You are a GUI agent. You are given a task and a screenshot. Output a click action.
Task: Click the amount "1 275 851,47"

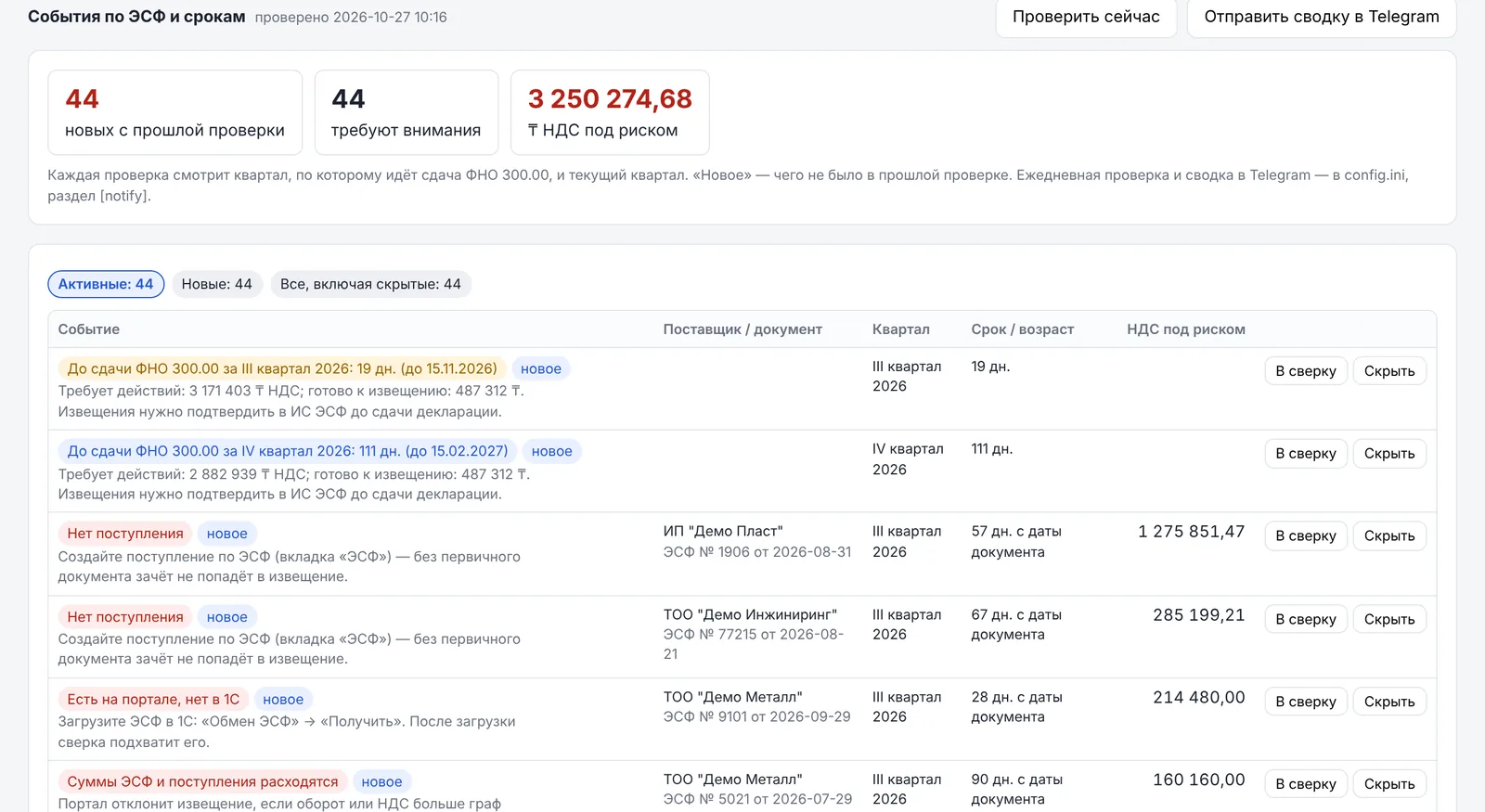(1192, 532)
